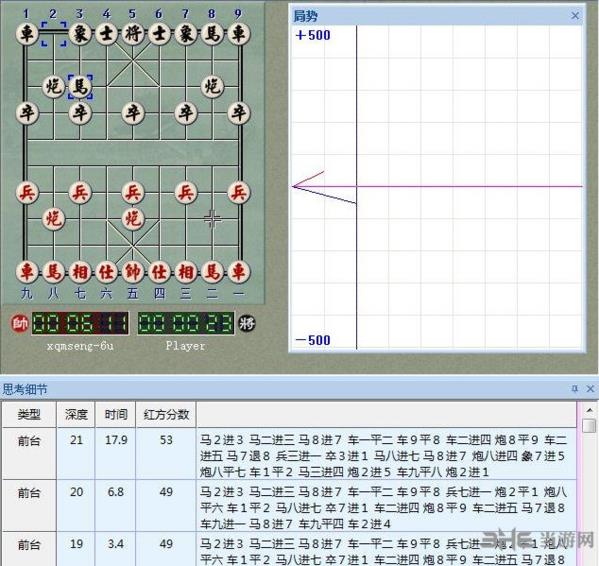
Task: Close the 局势 panel
Action: point(575,16)
